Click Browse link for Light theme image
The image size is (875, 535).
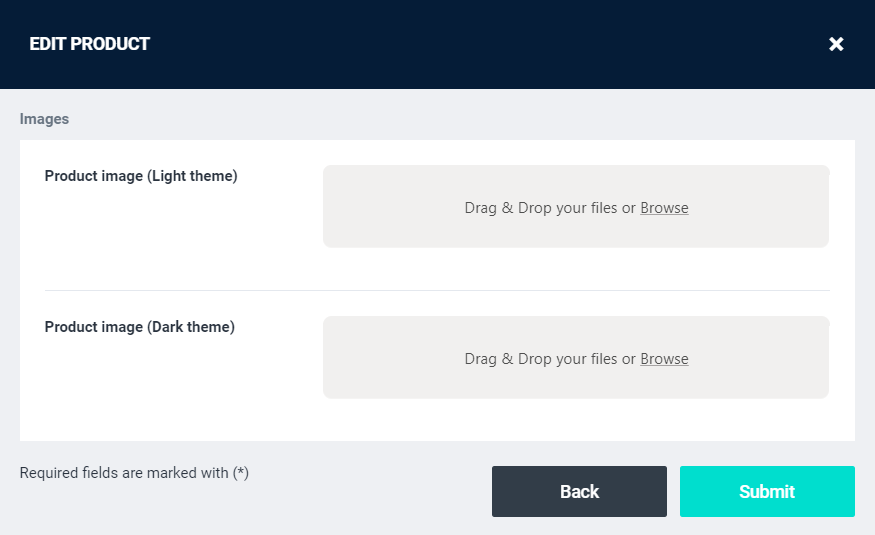[664, 208]
